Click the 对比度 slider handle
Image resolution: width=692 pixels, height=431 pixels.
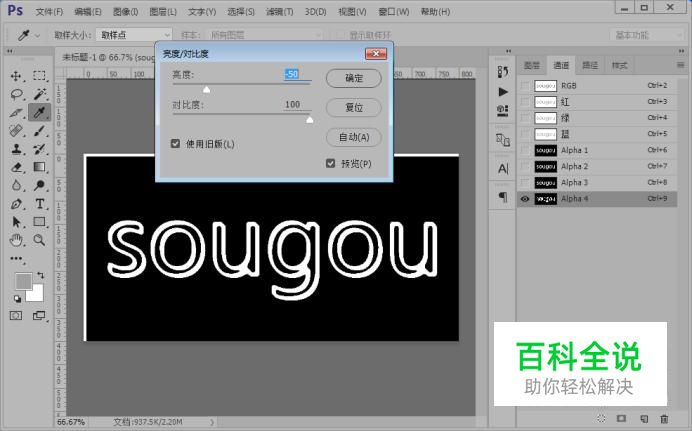click(309, 120)
